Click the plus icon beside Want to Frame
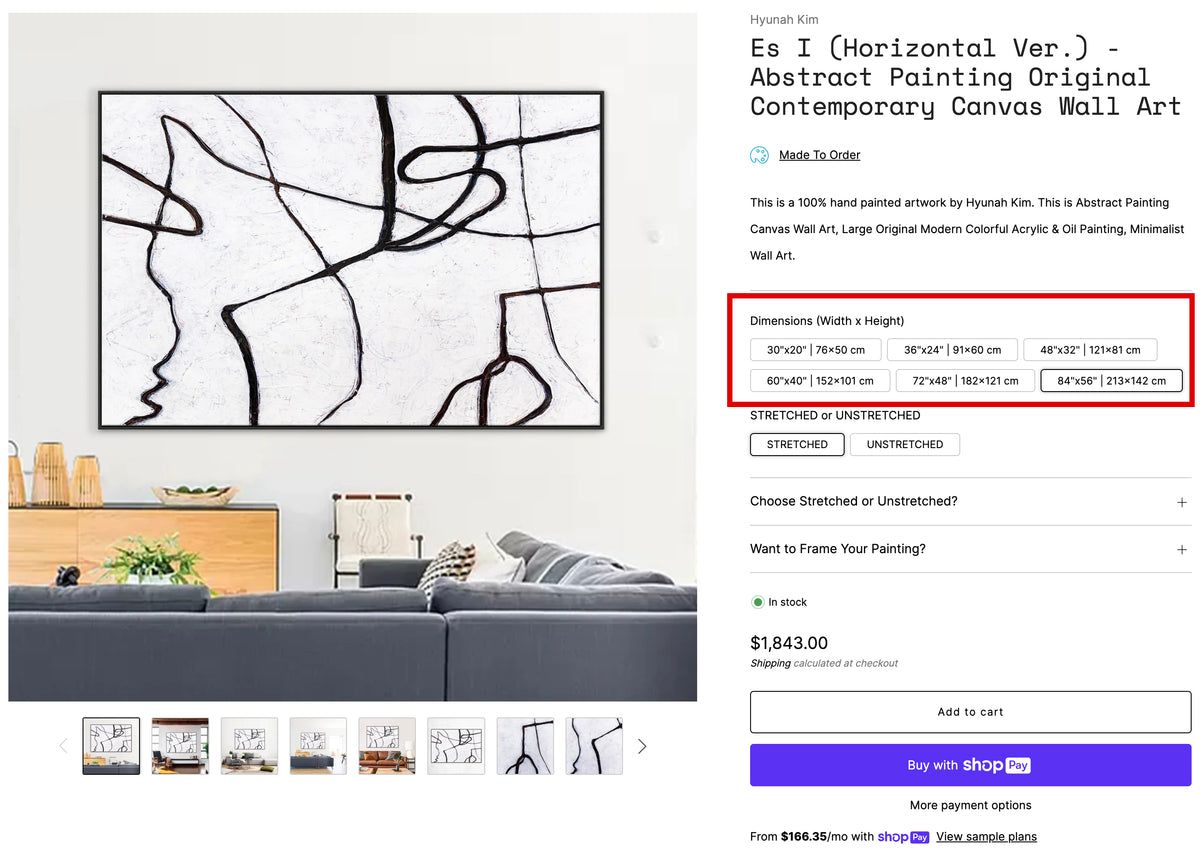 pyautogui.click(x=1181, y=549)
